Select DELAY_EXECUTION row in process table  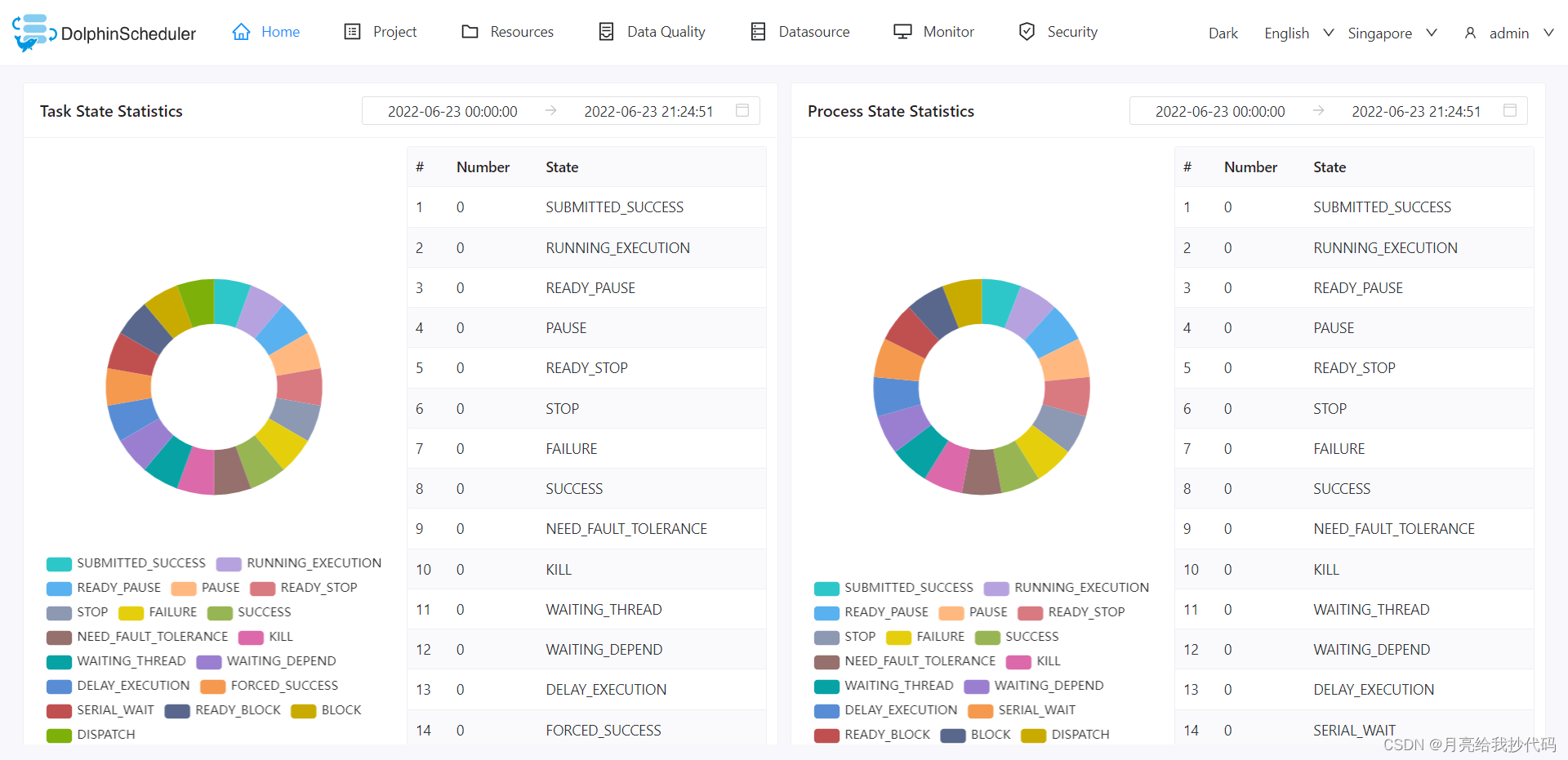coord(1354,690)
